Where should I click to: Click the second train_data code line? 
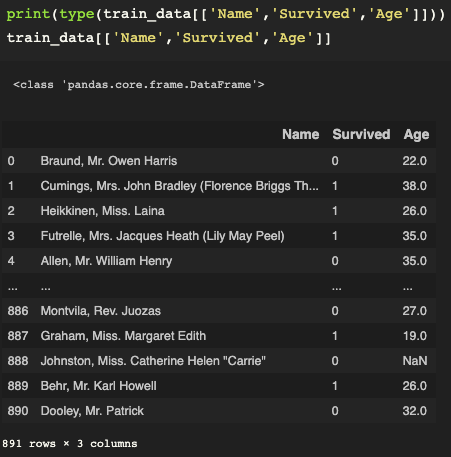pyautogui.click(x=168, y=38)
